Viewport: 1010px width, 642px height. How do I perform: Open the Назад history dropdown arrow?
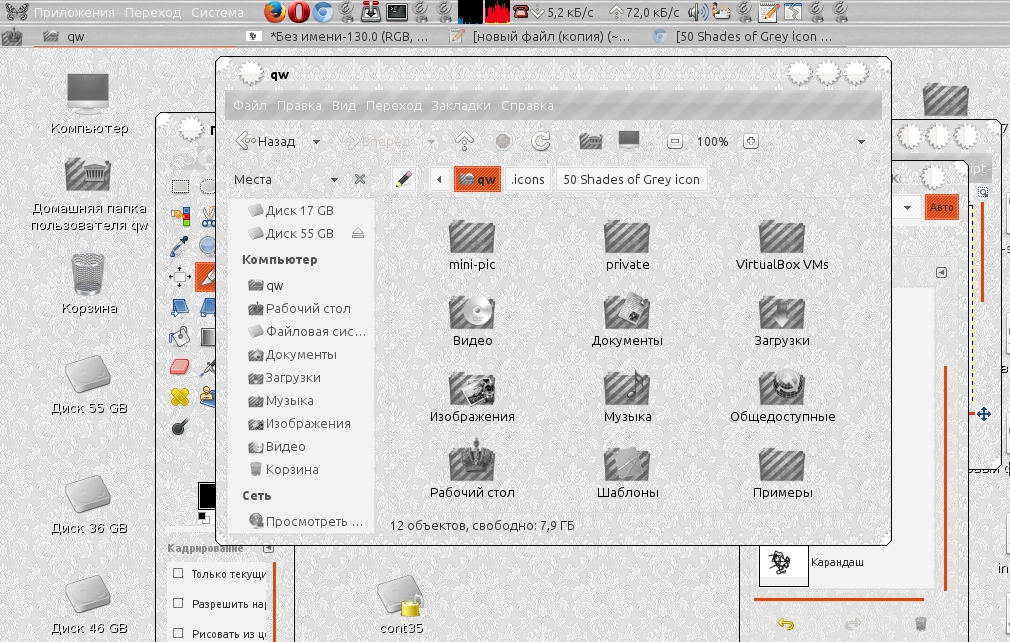point(316,142)
